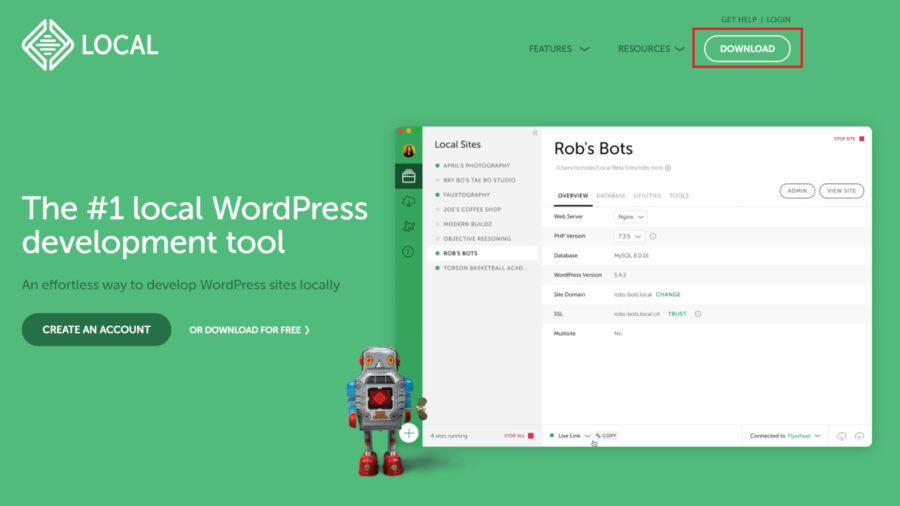Click the Download button in header
This screenshot has width=900, height=506.
point(747,49)
